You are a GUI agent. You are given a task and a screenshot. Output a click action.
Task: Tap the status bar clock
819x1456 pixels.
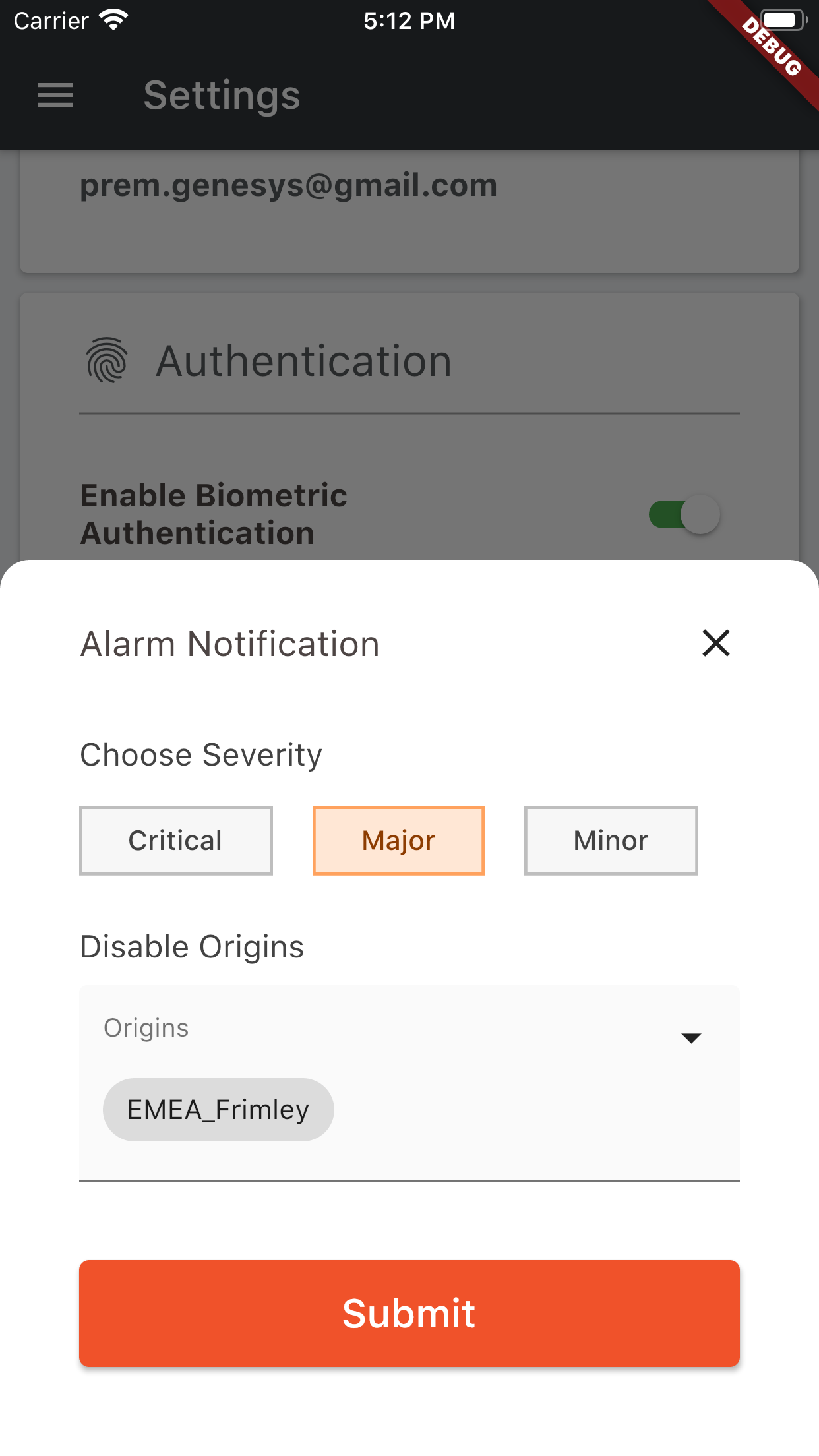click(409, 21)
